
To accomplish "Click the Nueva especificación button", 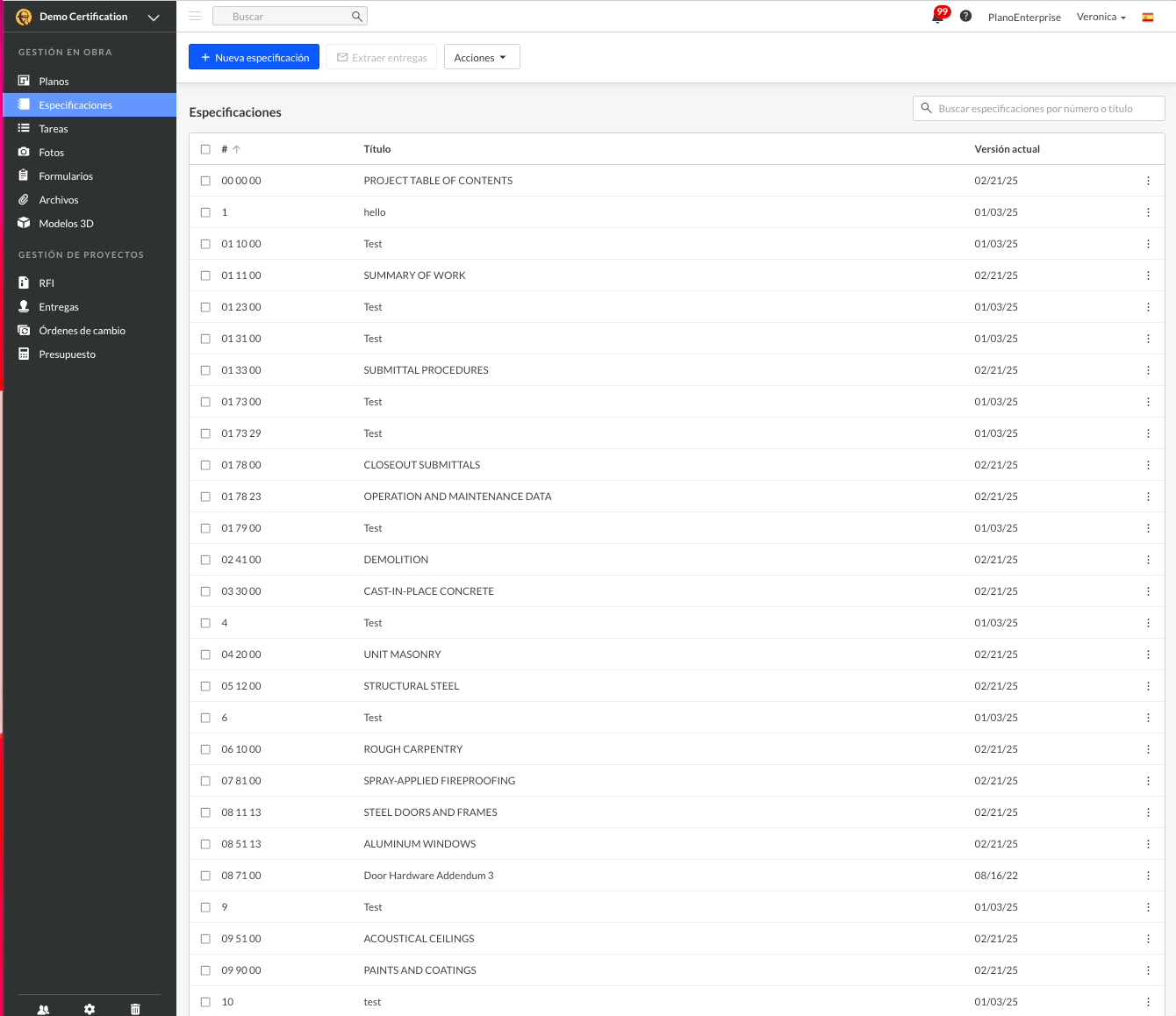I will (x=254, y=57).
